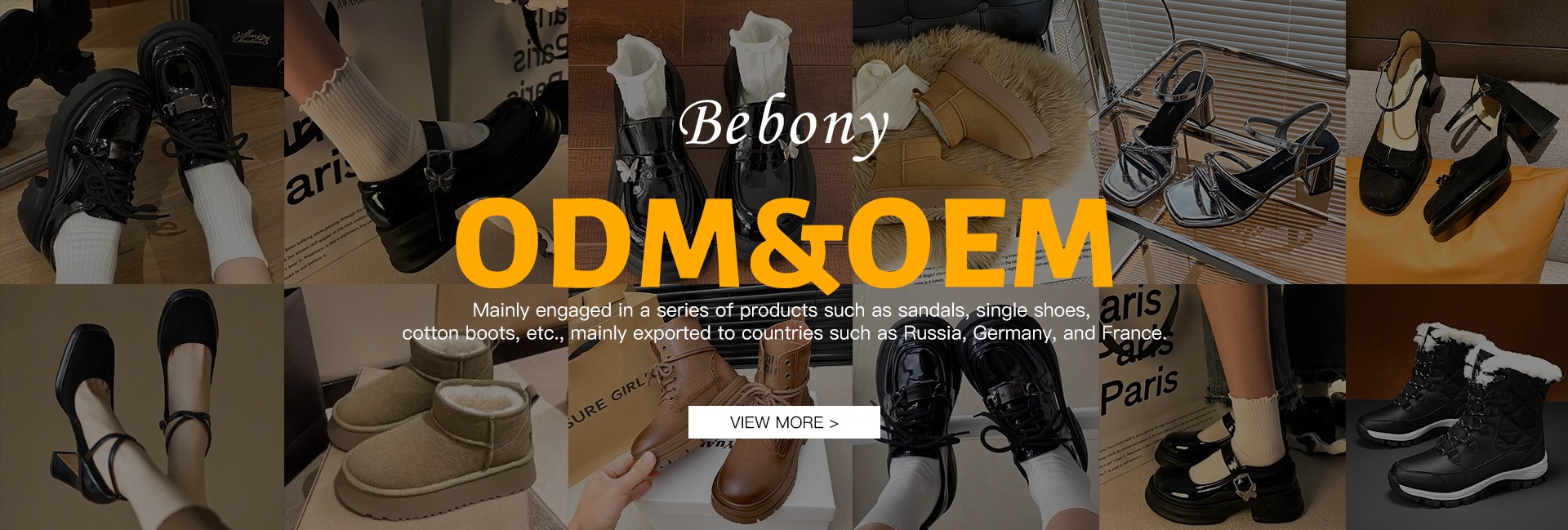Click the product description paragraph text
Image resolution: width=1568 pixels, height=530 pixels.
coord(784,322)
